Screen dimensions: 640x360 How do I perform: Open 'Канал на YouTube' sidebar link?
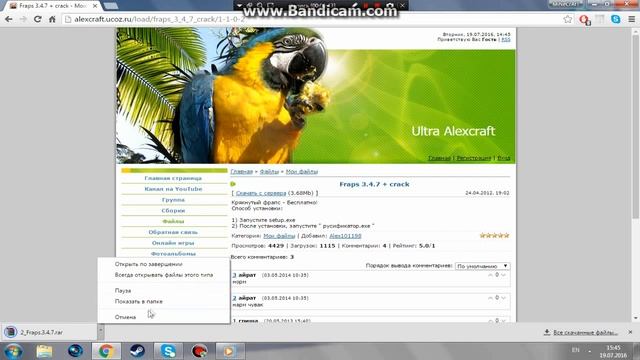click(x=173, y=189)
